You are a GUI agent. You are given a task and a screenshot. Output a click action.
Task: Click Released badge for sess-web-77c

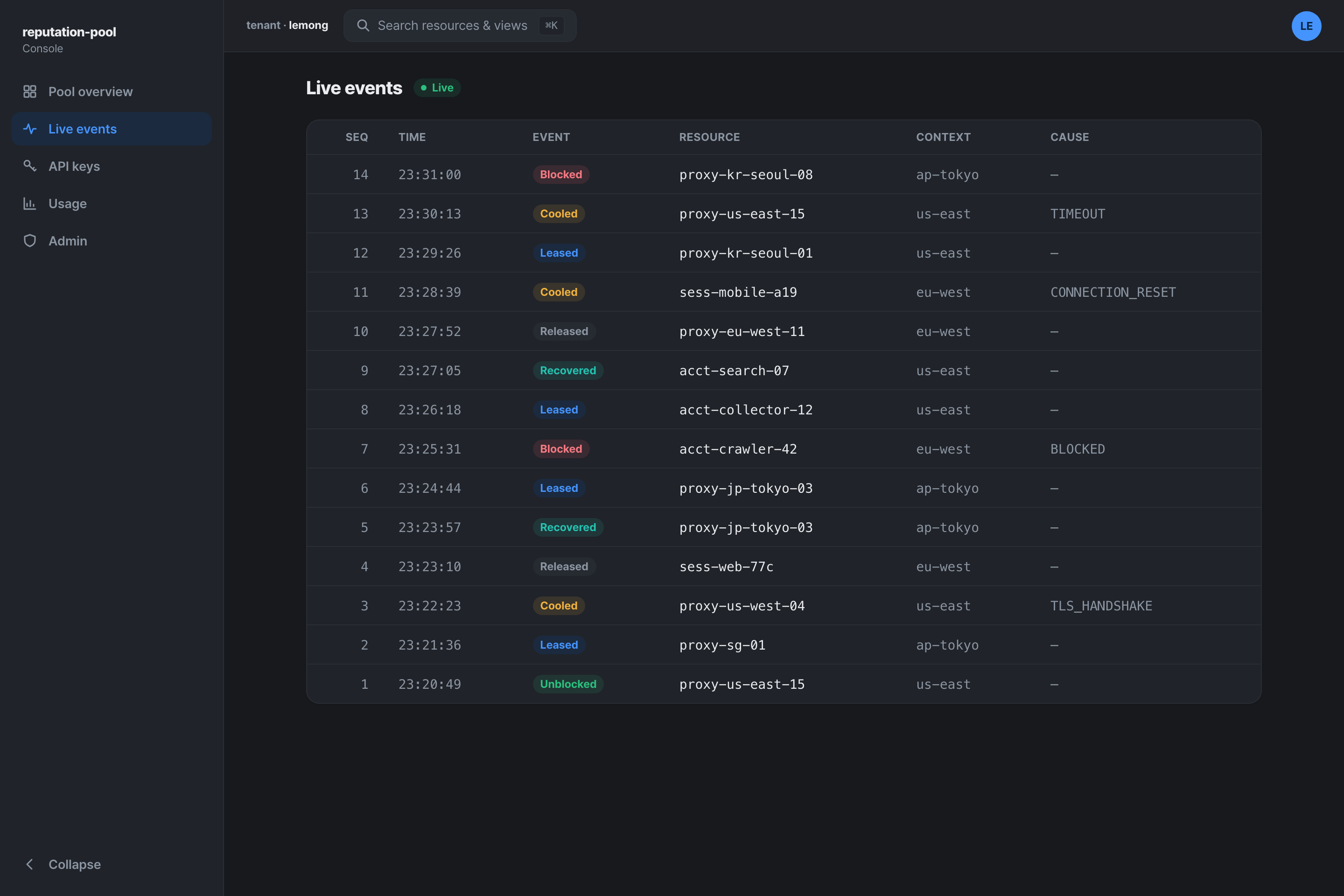(x=564, y=566)
